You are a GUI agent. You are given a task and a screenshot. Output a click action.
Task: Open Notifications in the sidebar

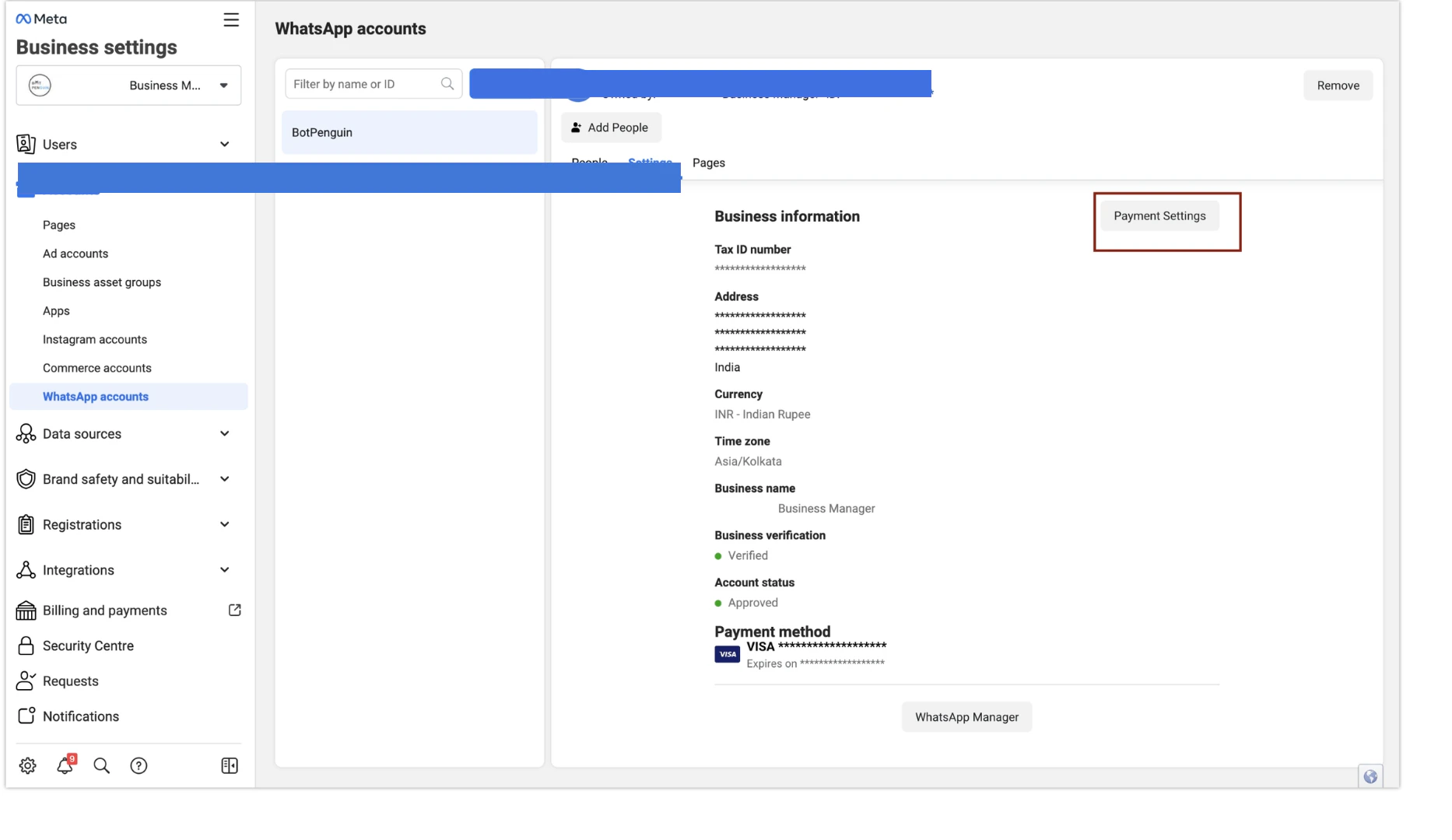(x=81, y=716)
